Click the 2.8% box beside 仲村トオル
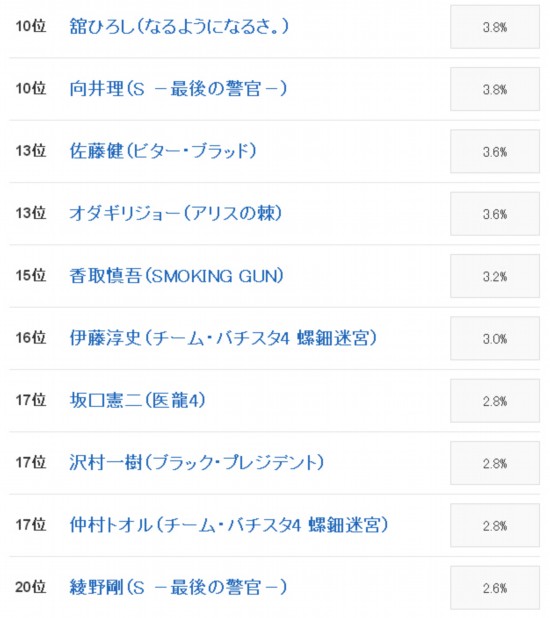550x618 pixels. [495, 525]
